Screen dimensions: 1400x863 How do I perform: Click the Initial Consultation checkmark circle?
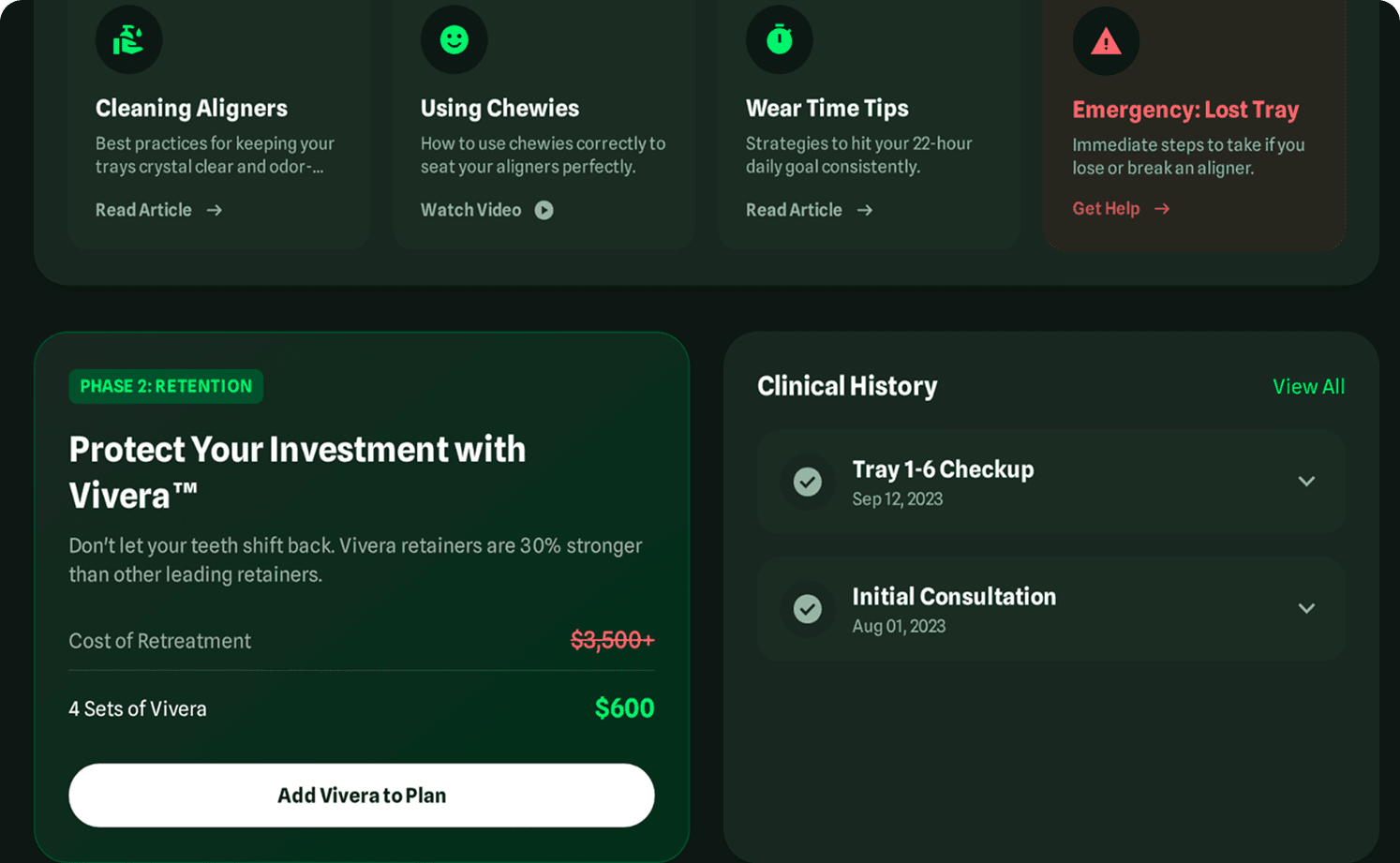coord(808,609)
